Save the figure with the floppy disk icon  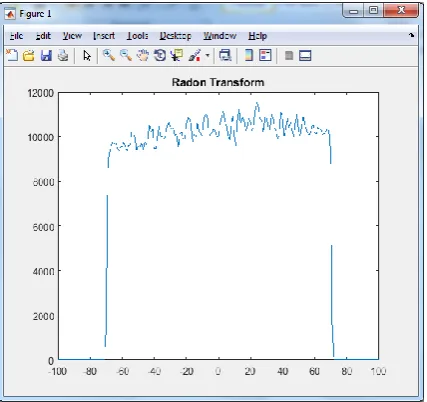pos(46,55)
